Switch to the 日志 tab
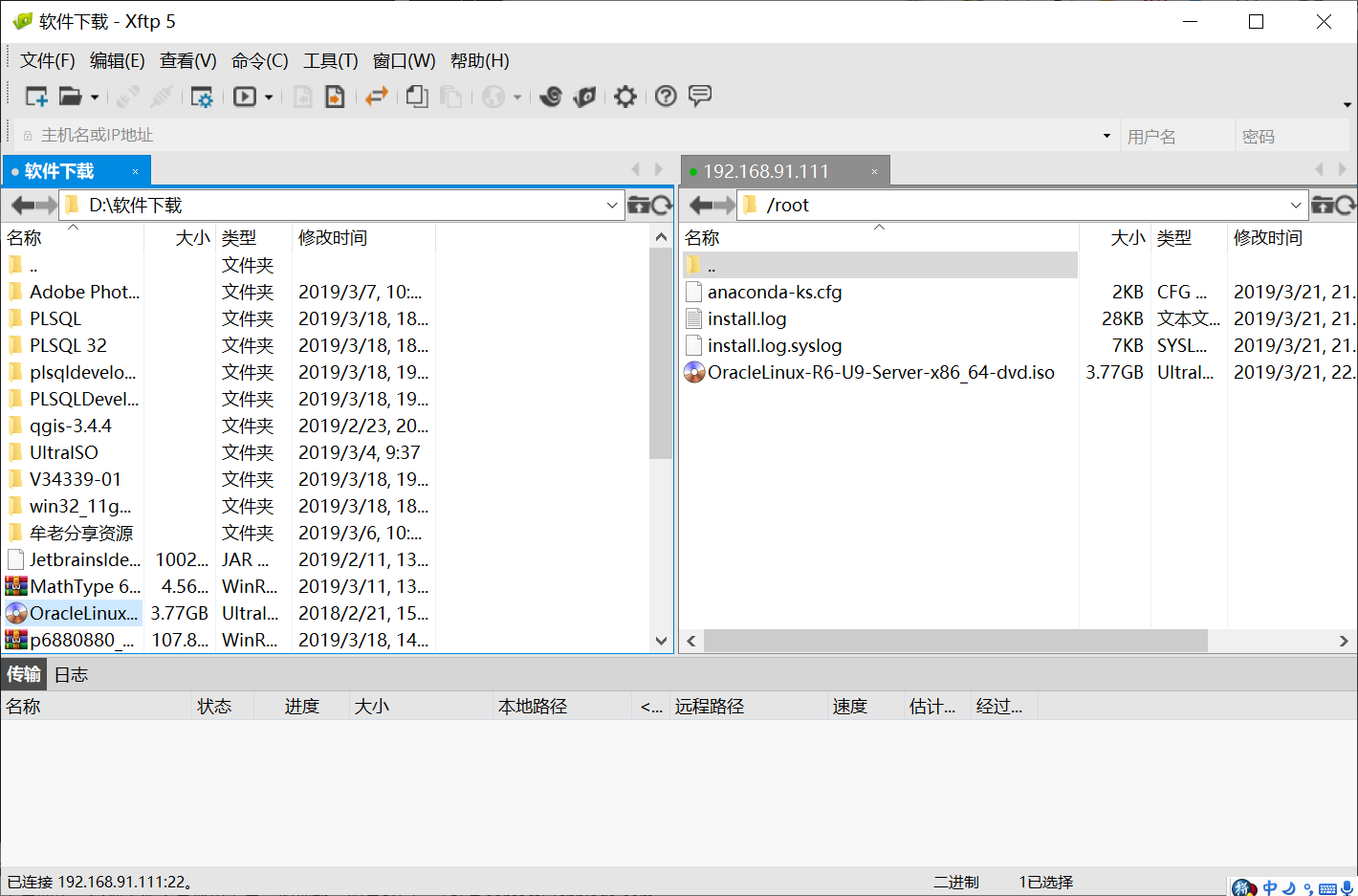1358x896 pixels. pos(71,675)
